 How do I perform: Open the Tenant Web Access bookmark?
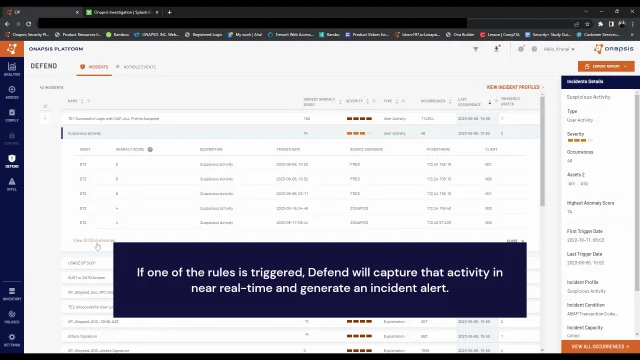click(291, 35)
